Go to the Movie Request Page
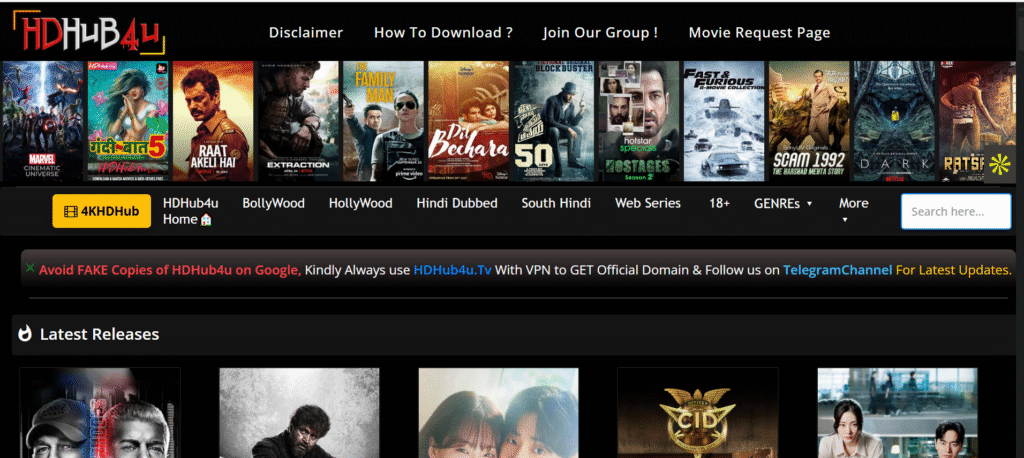The image size is (1024, 458). [x=760, y=33]
